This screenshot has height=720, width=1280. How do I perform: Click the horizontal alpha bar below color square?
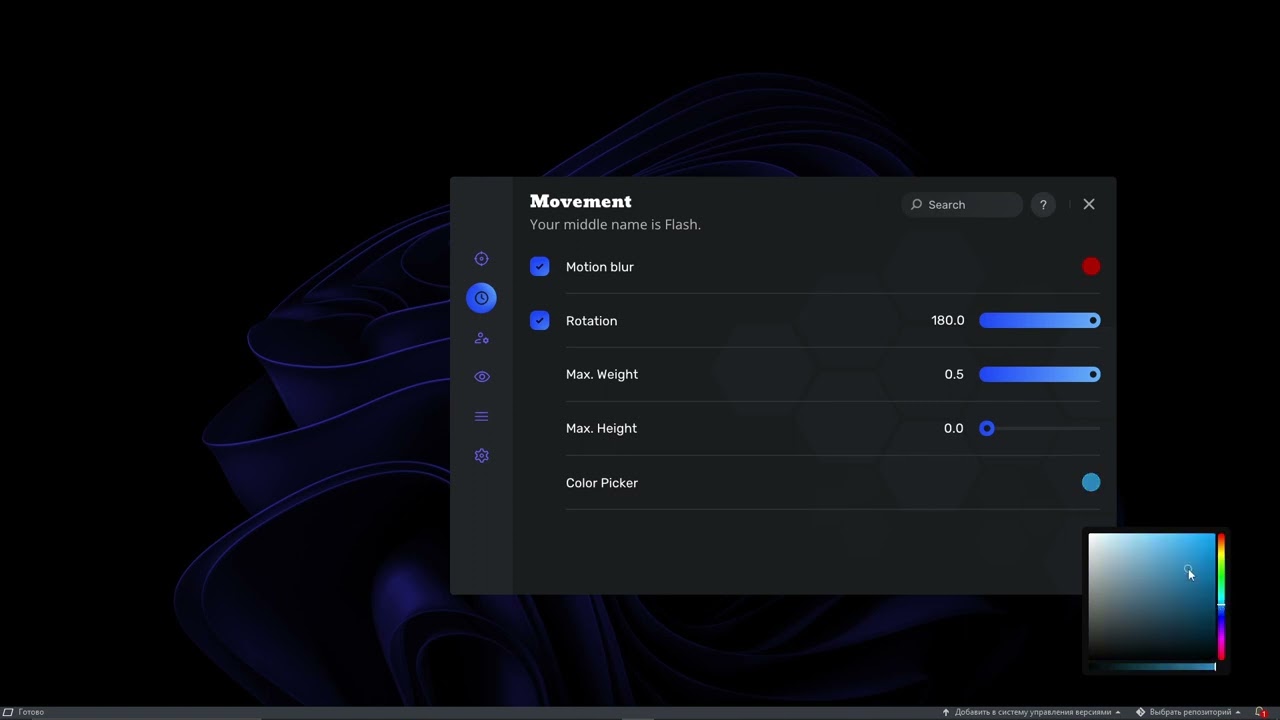(1152, 667)
